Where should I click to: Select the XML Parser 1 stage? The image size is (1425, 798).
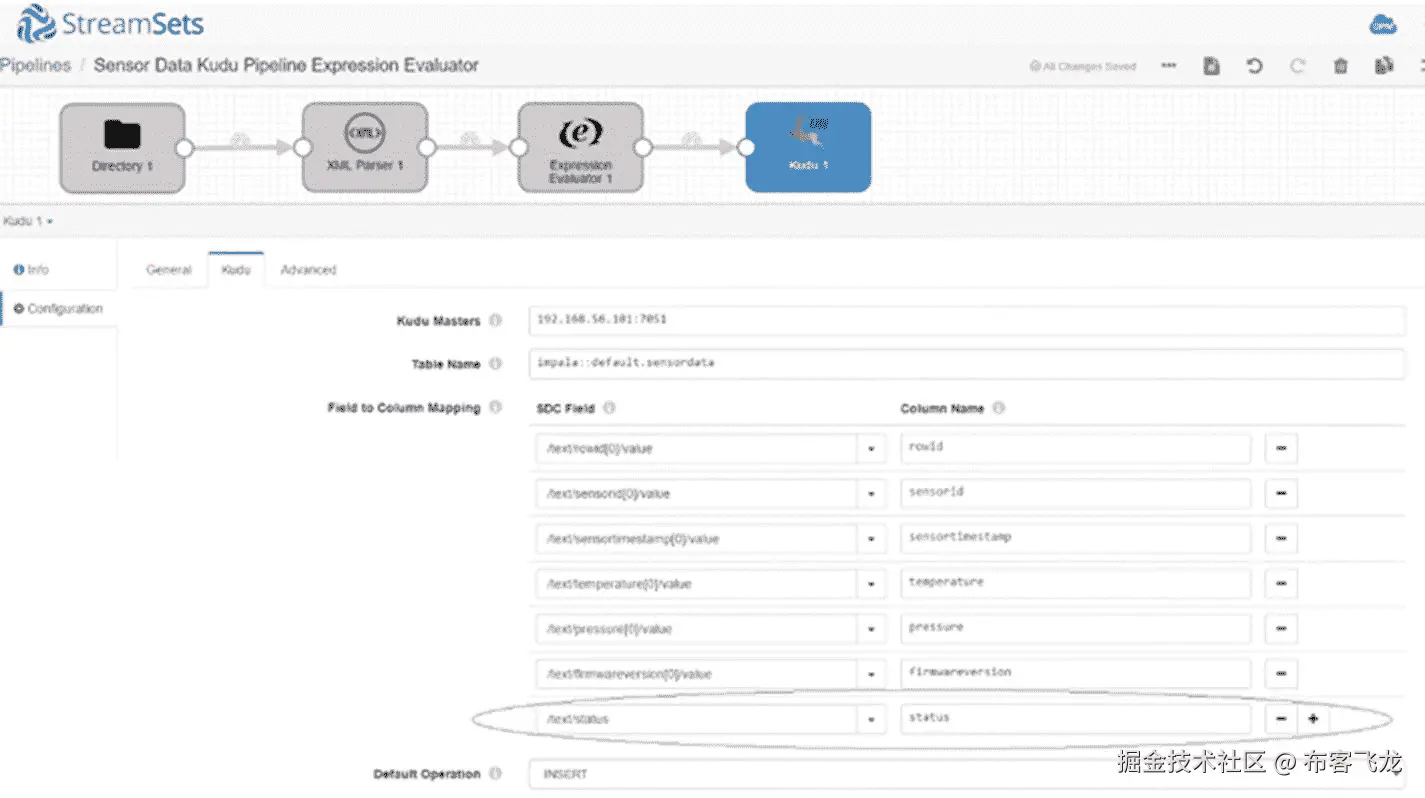pyautogui.click(x=365, y=147)
